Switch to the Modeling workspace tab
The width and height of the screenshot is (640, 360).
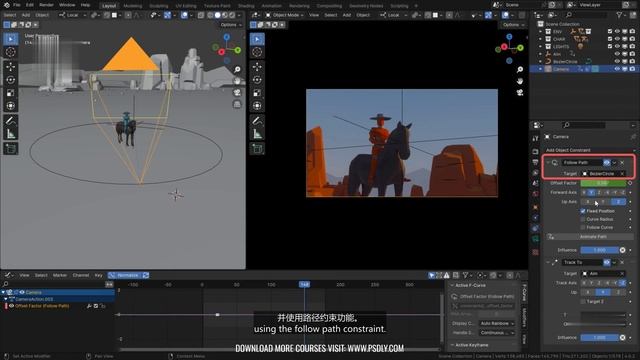[x=133, y=6]
